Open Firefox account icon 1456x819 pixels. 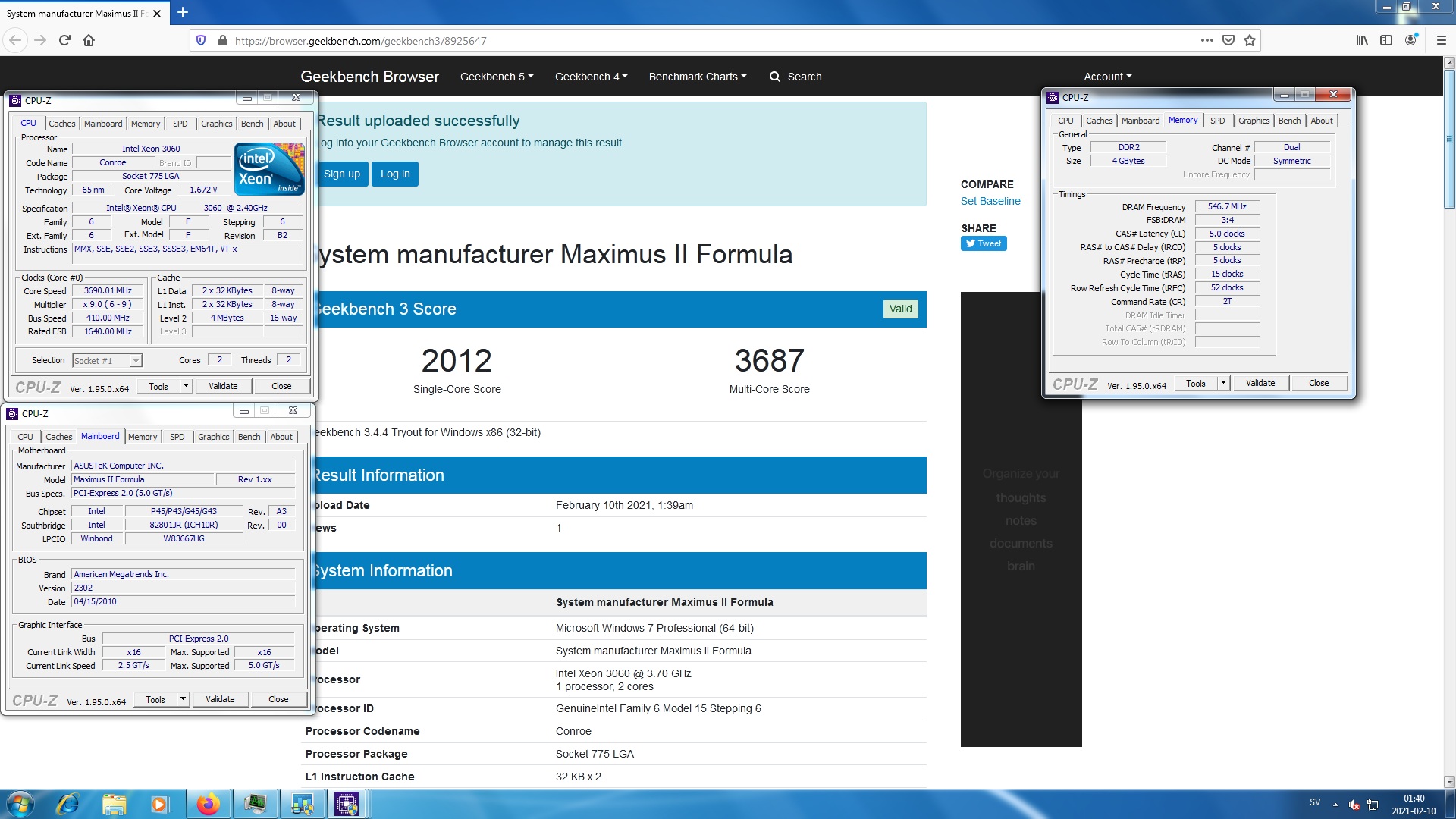tap(1410, 40)
